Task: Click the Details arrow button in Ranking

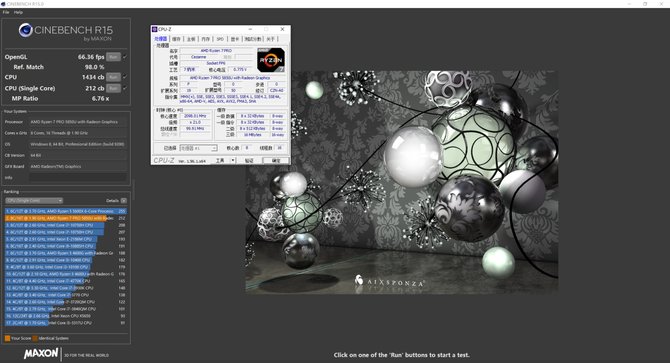Action: [x=123, y=200]
